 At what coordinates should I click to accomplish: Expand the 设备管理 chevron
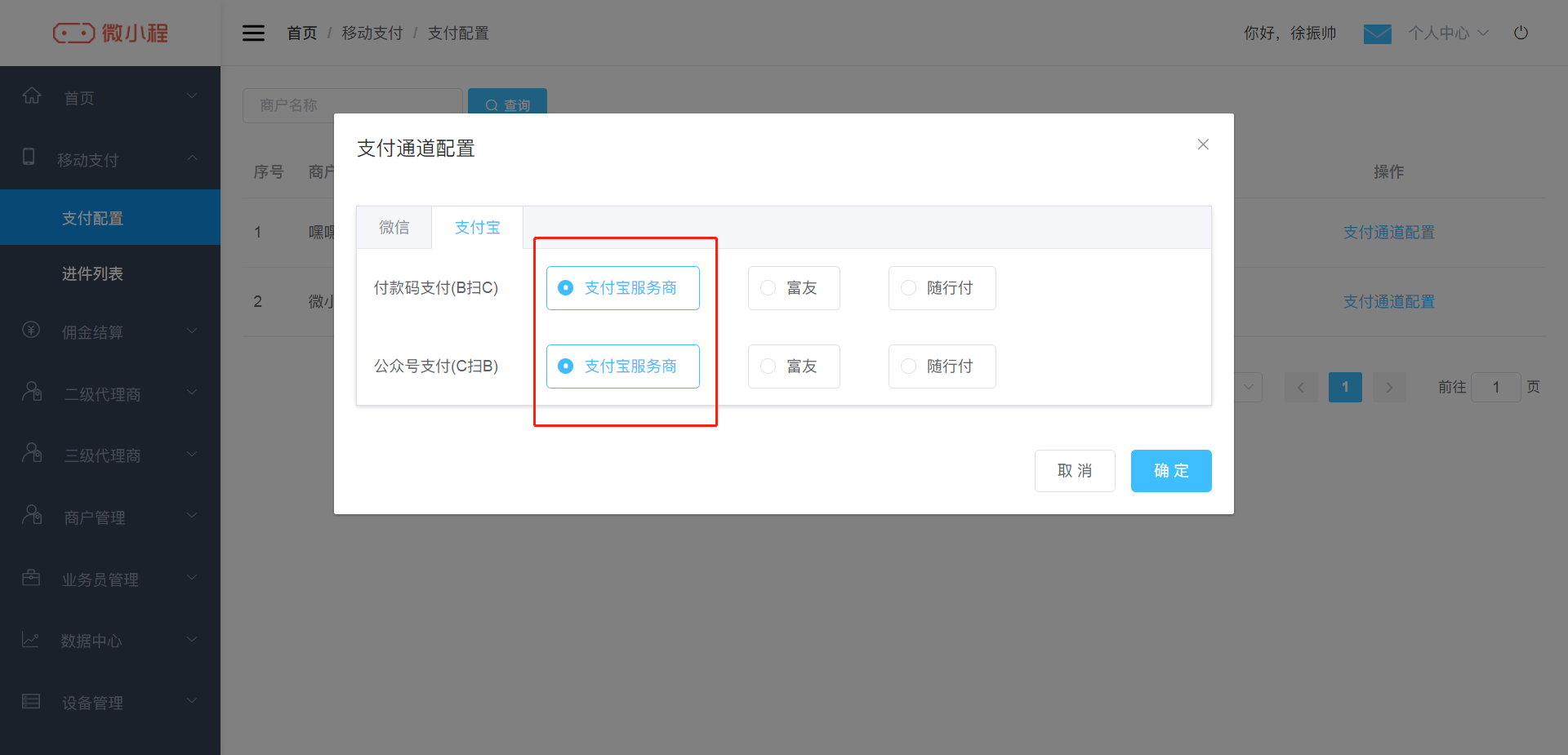coord(192,700)
